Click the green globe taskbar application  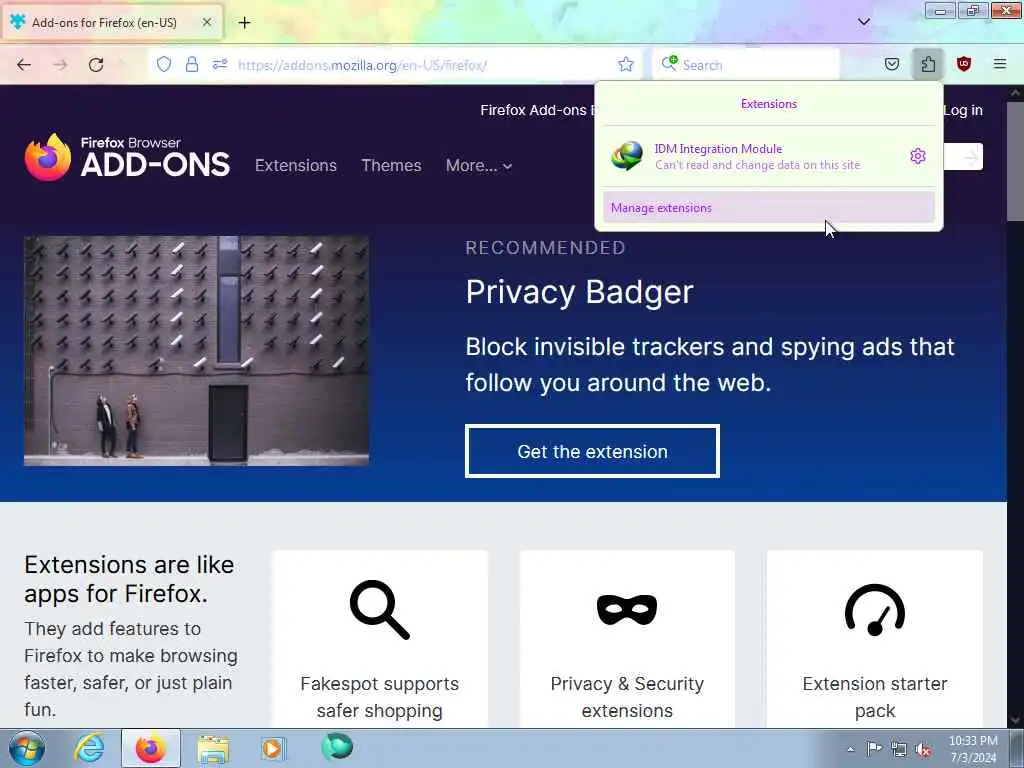337,747
